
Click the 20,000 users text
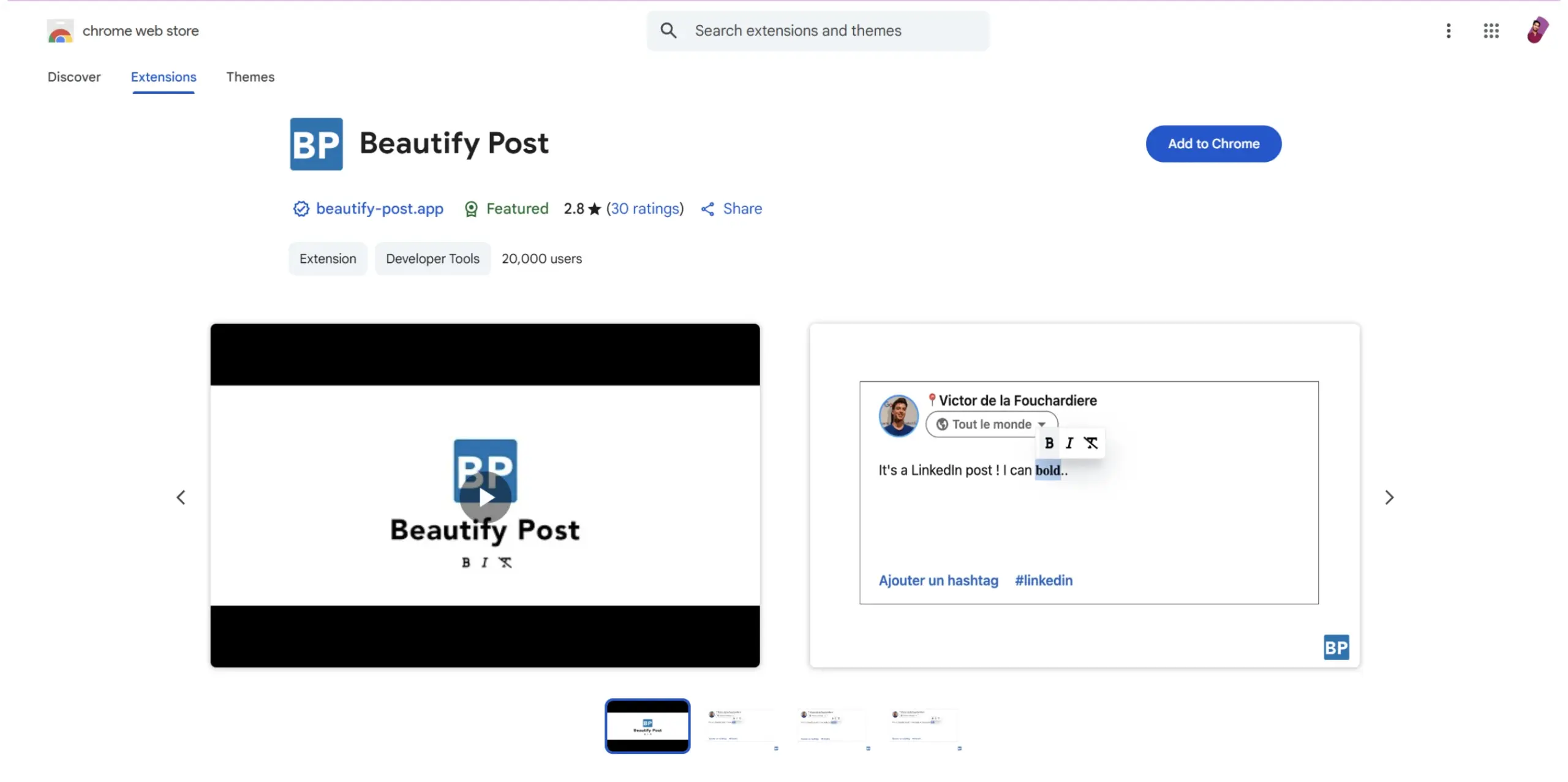(x=541, y=259)
